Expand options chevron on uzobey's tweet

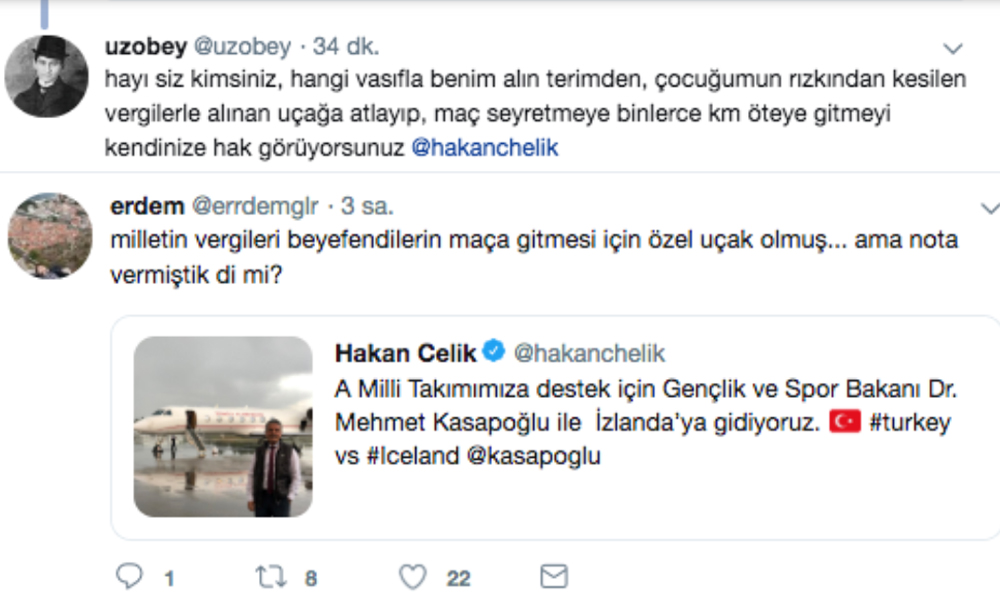click(953, 48)
